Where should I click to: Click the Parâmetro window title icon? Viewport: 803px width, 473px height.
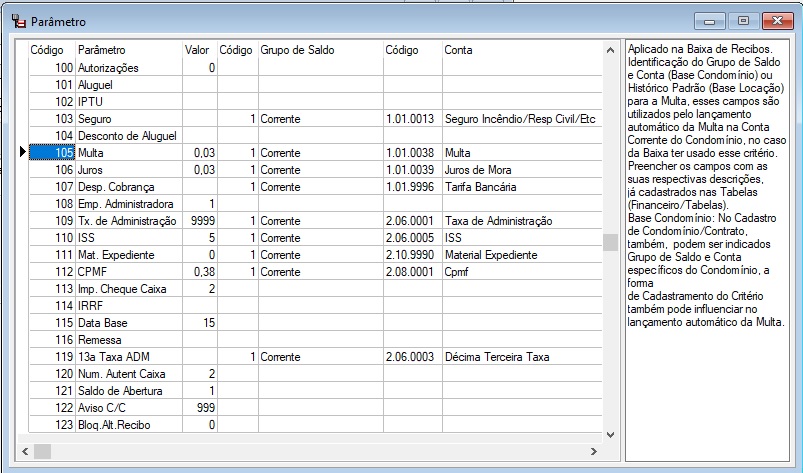pyautogui.click(x=19, y=22)
